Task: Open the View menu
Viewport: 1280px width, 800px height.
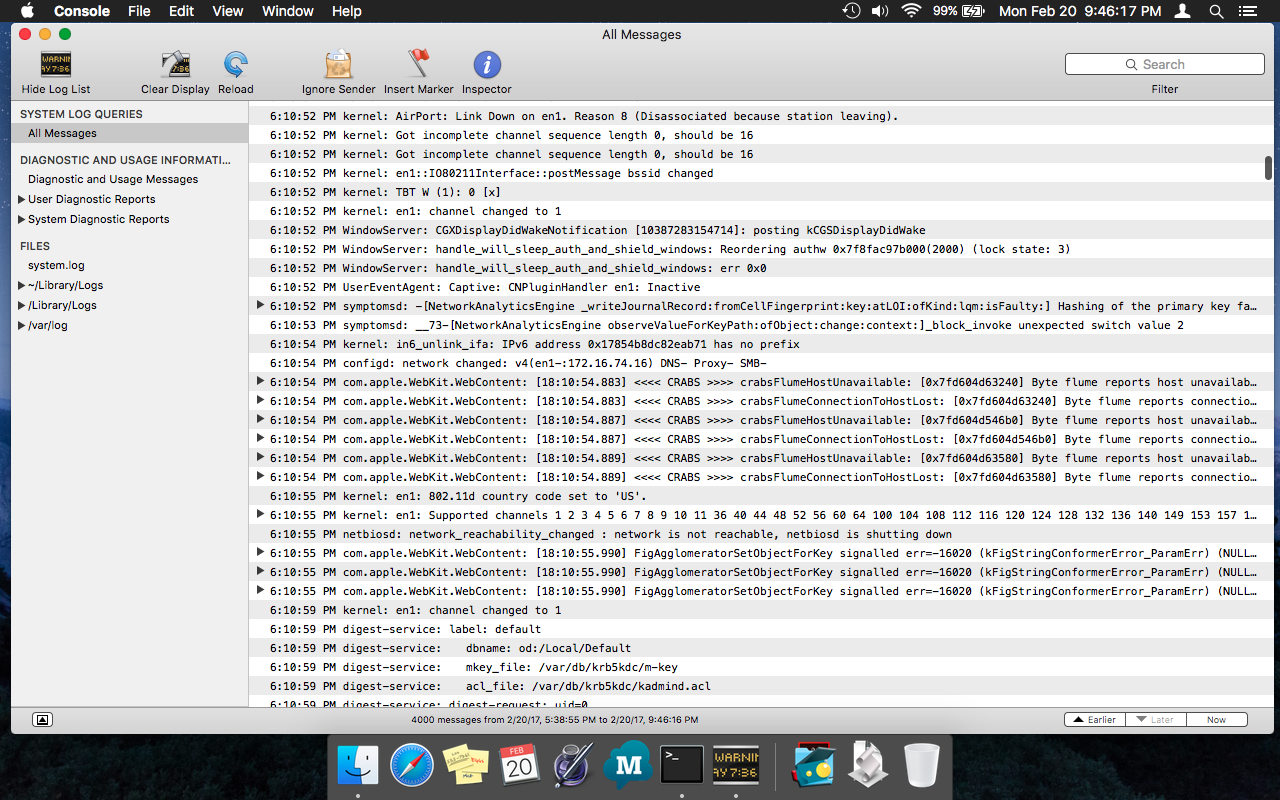Action: tap(228, 11)
